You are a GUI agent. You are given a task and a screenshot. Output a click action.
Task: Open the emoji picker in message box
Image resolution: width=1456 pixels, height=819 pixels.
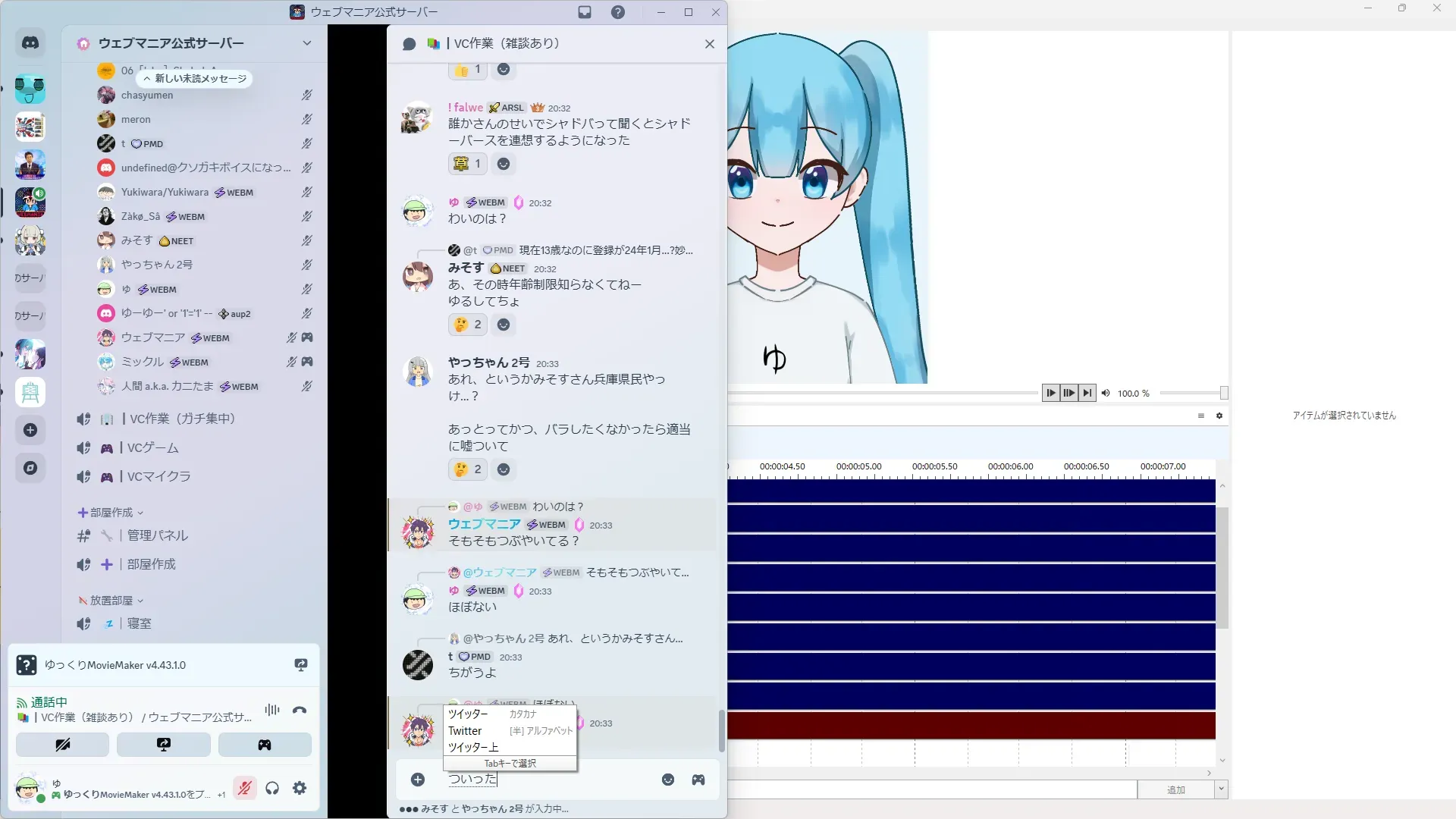tap(668, 780)
